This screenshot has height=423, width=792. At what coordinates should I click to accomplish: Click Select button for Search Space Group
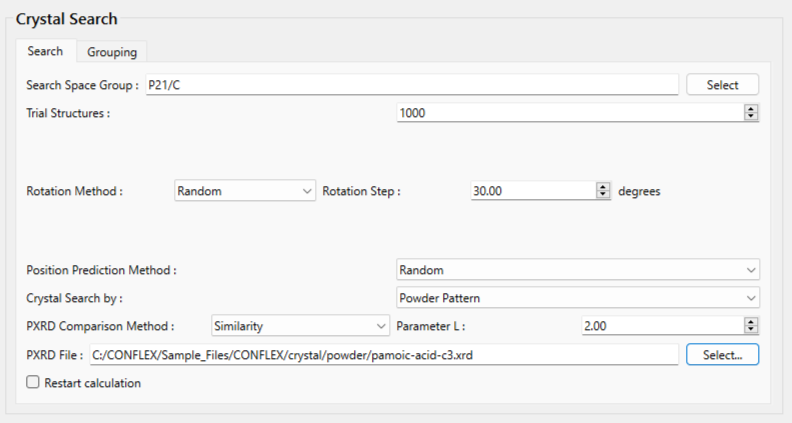[722, 85]
